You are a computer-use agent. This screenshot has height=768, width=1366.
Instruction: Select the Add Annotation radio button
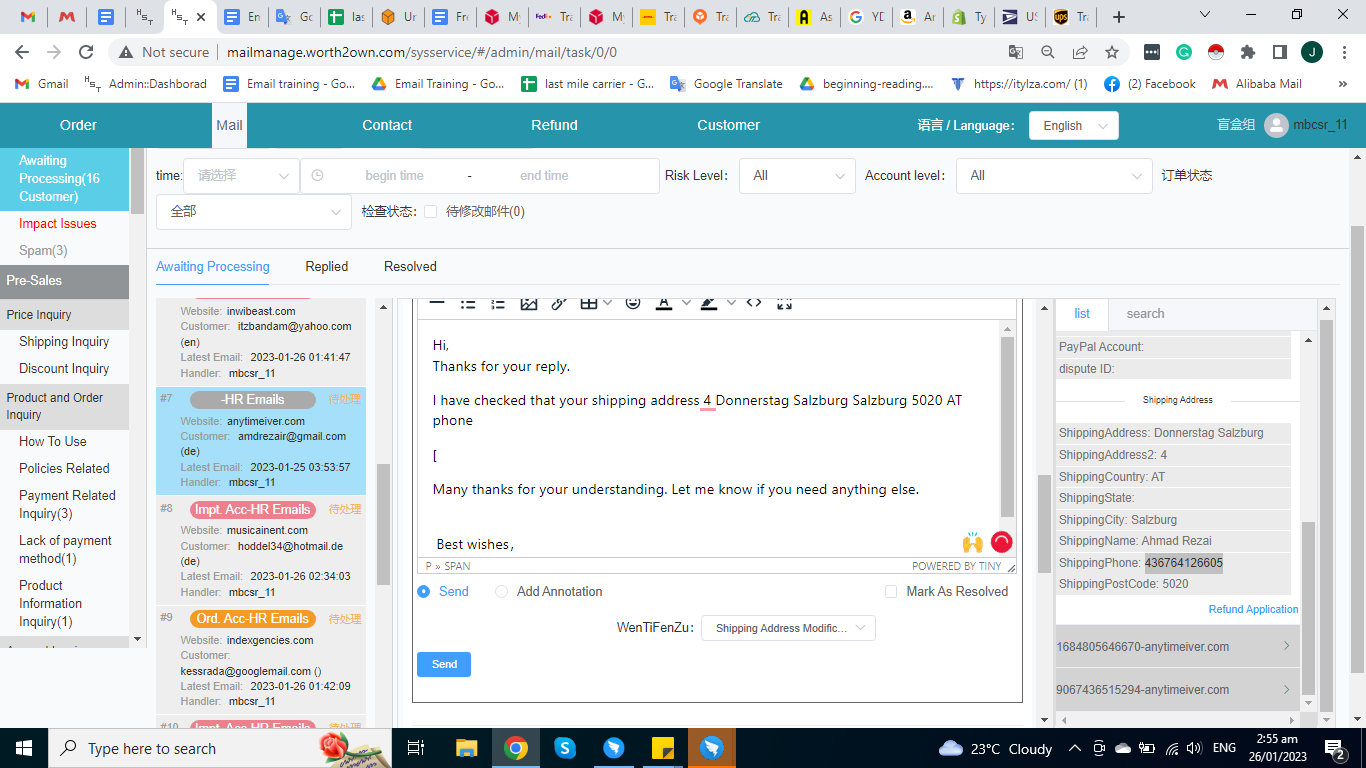coord(502,592)
